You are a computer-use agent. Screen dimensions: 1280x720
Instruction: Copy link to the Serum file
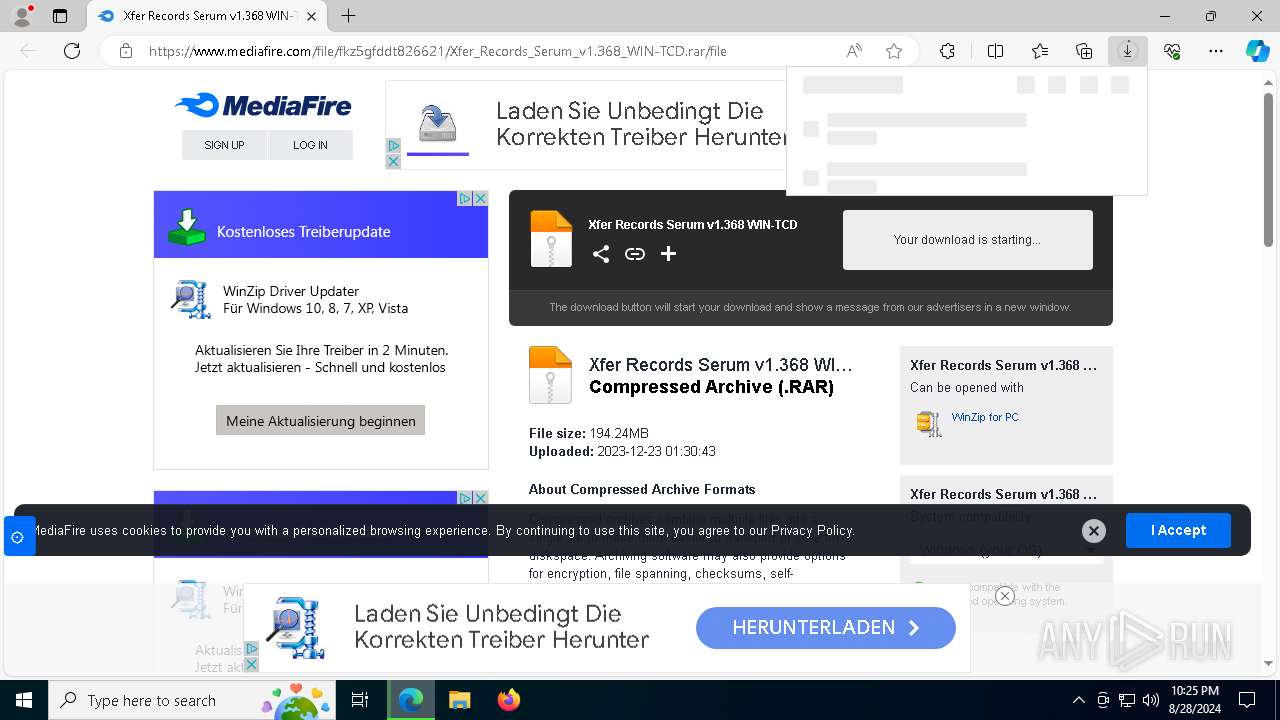(635, 254)
